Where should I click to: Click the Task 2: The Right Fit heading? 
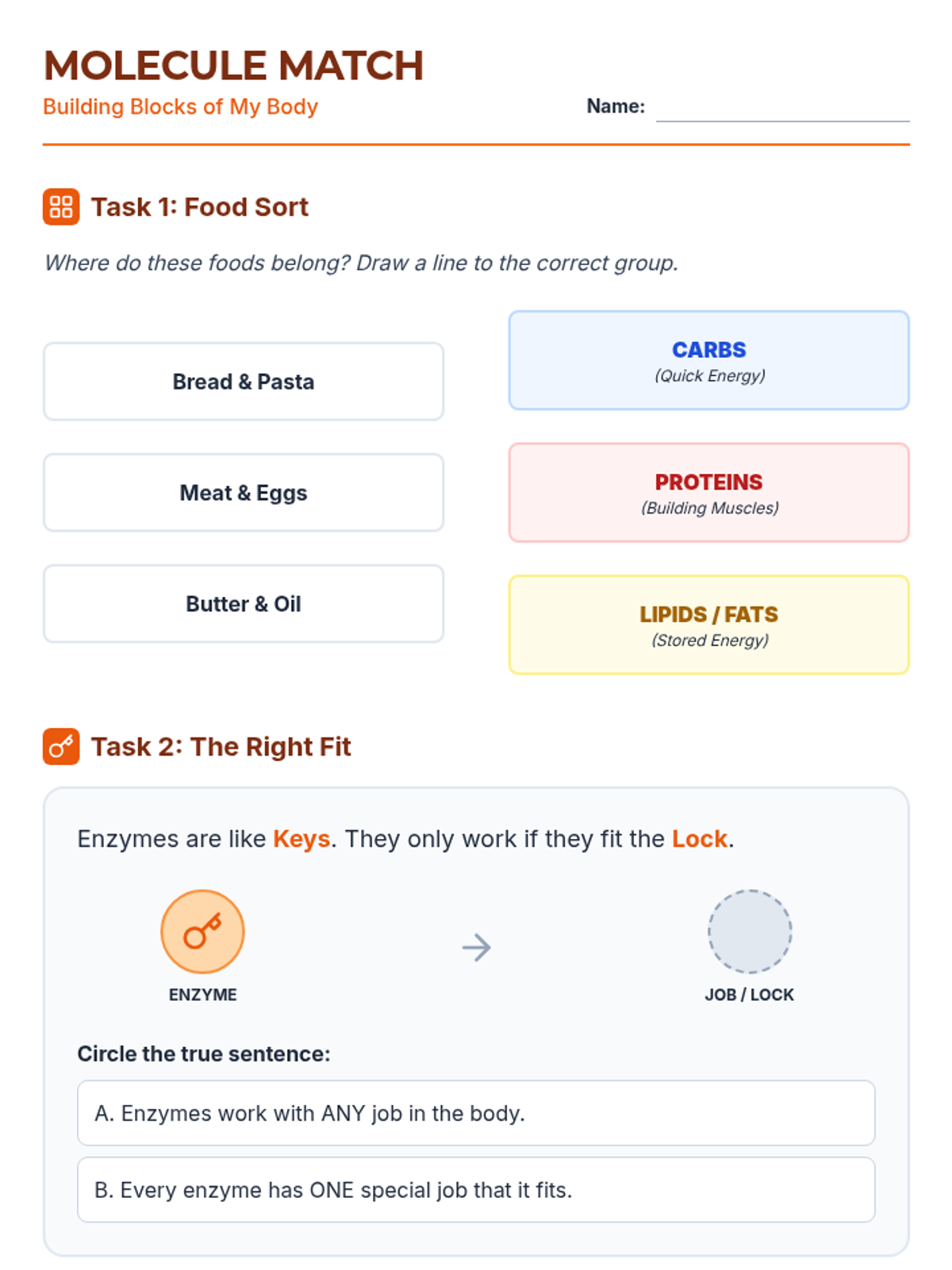(x=221, y=747)
